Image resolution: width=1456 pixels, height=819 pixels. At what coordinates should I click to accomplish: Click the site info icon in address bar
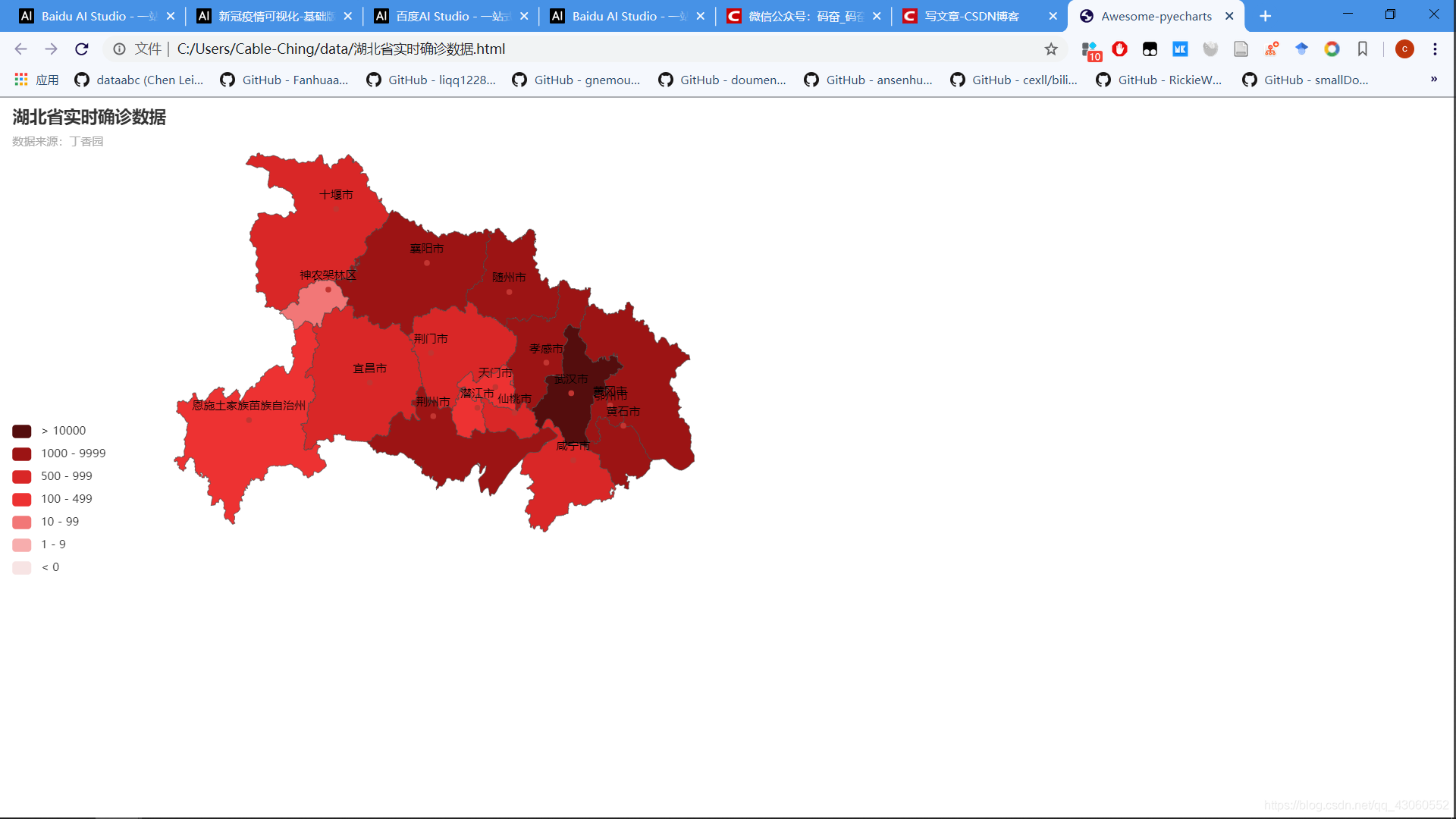119,49
